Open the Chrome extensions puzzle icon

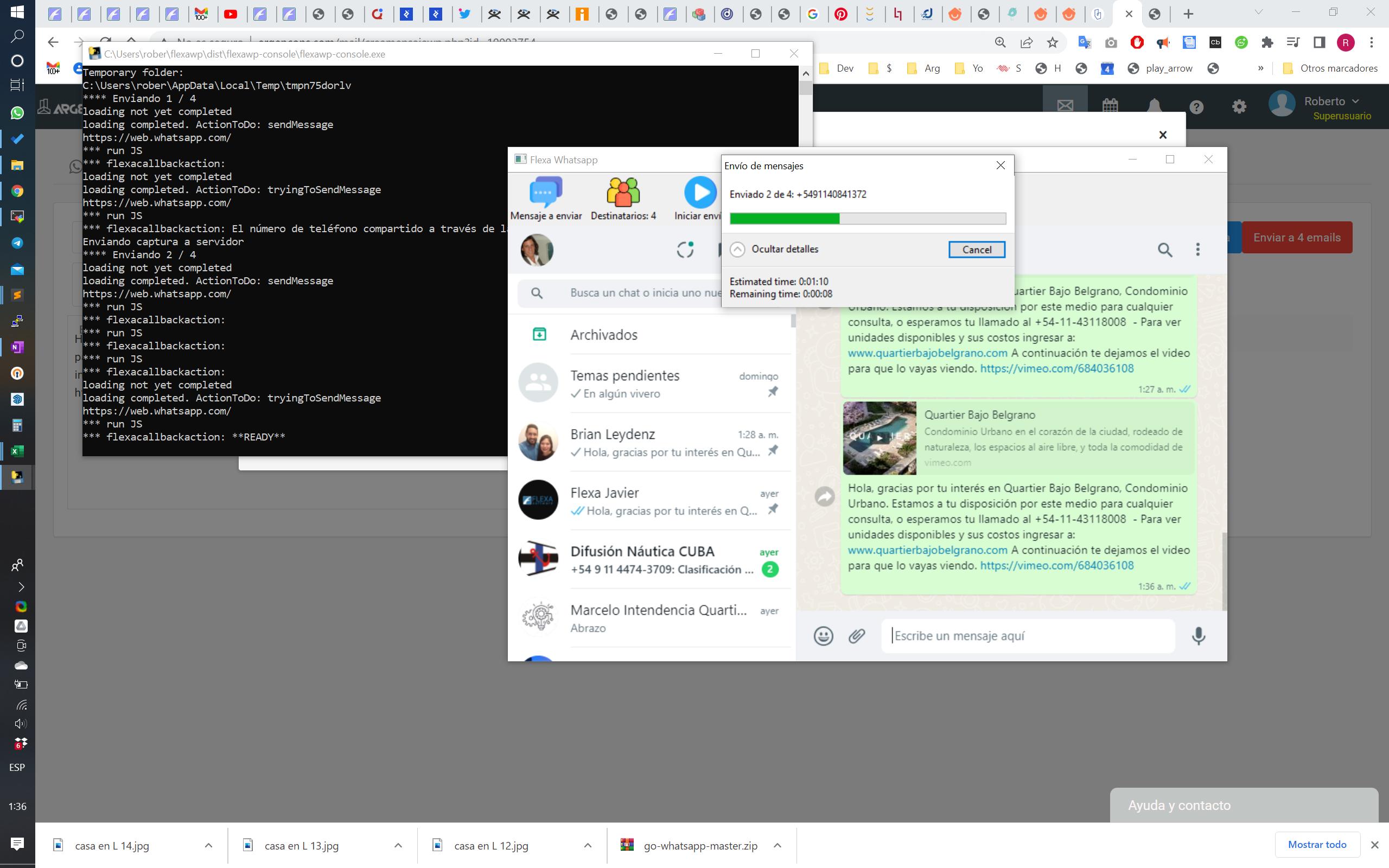point(1267,42)
